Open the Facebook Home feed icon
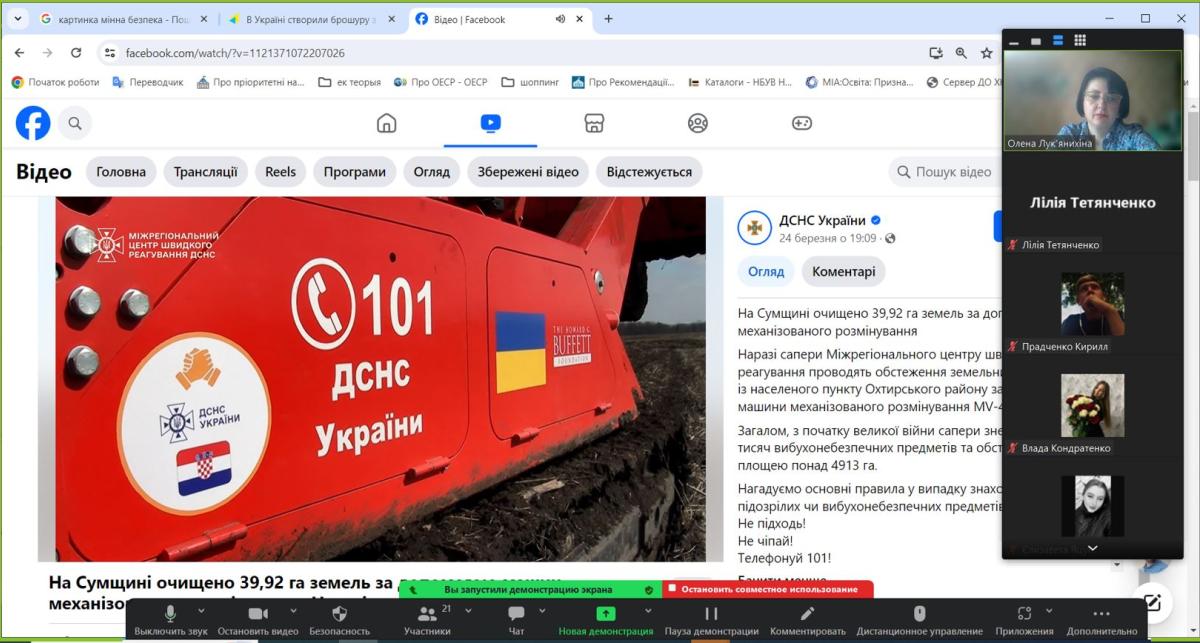This screenshot has height=643, width=1200. click(386, 123)
